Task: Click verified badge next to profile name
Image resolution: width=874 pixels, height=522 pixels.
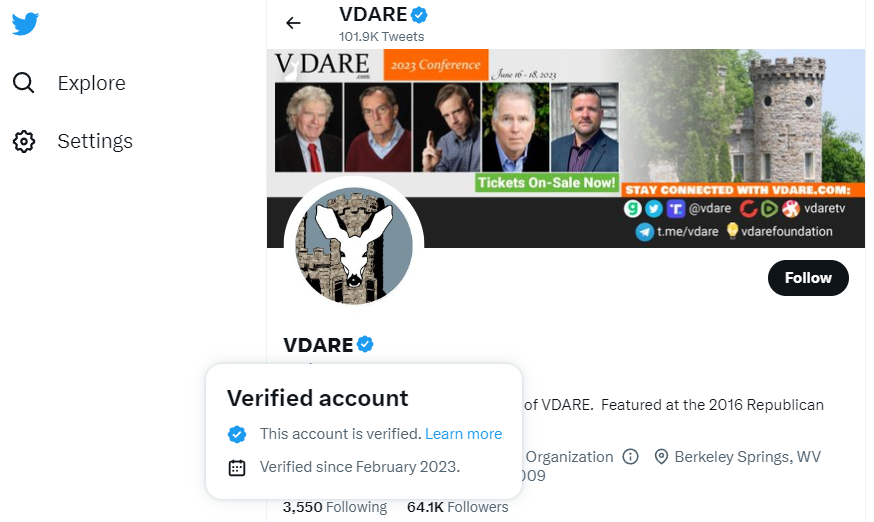Action: (x=366, y=345)
